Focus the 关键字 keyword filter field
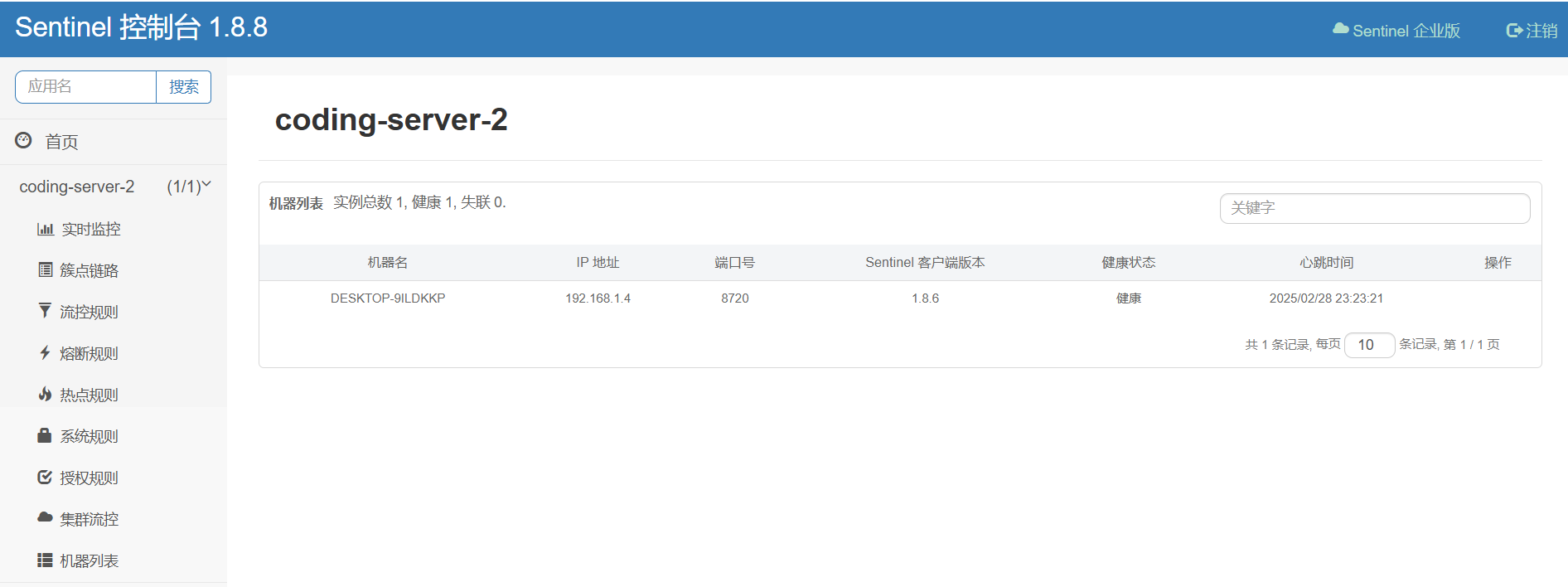 (x=1375, y=208)
